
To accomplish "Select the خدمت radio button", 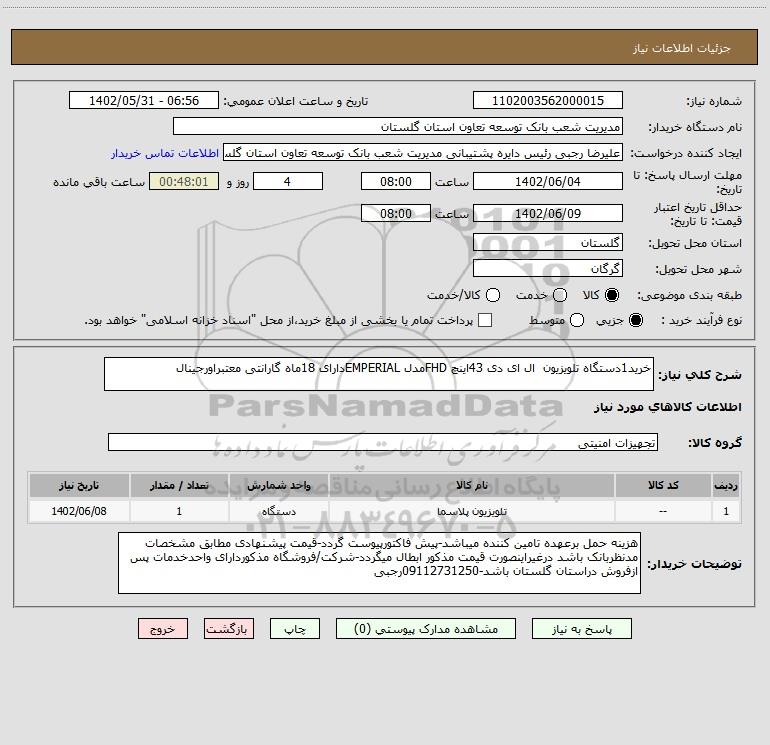I will (x=560, y=295).
